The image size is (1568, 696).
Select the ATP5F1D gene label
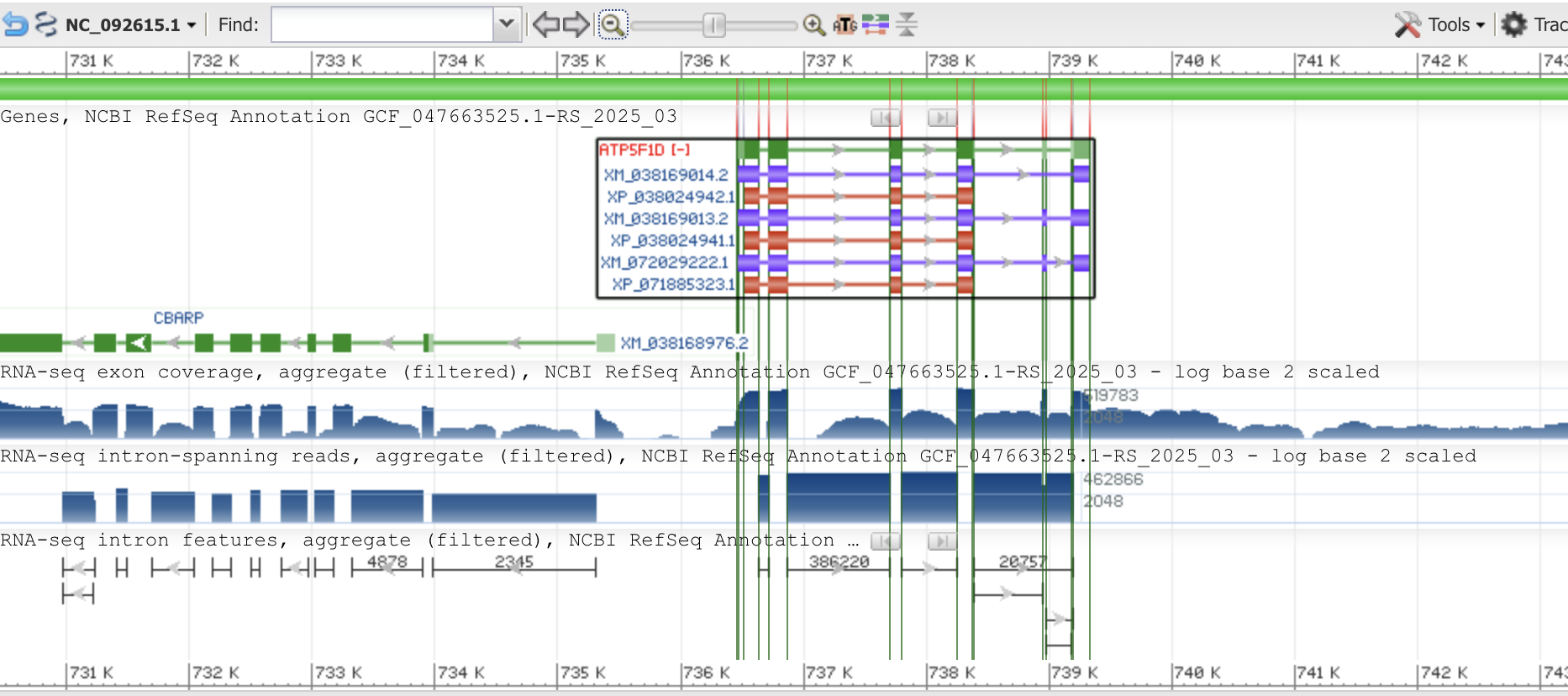644,150
